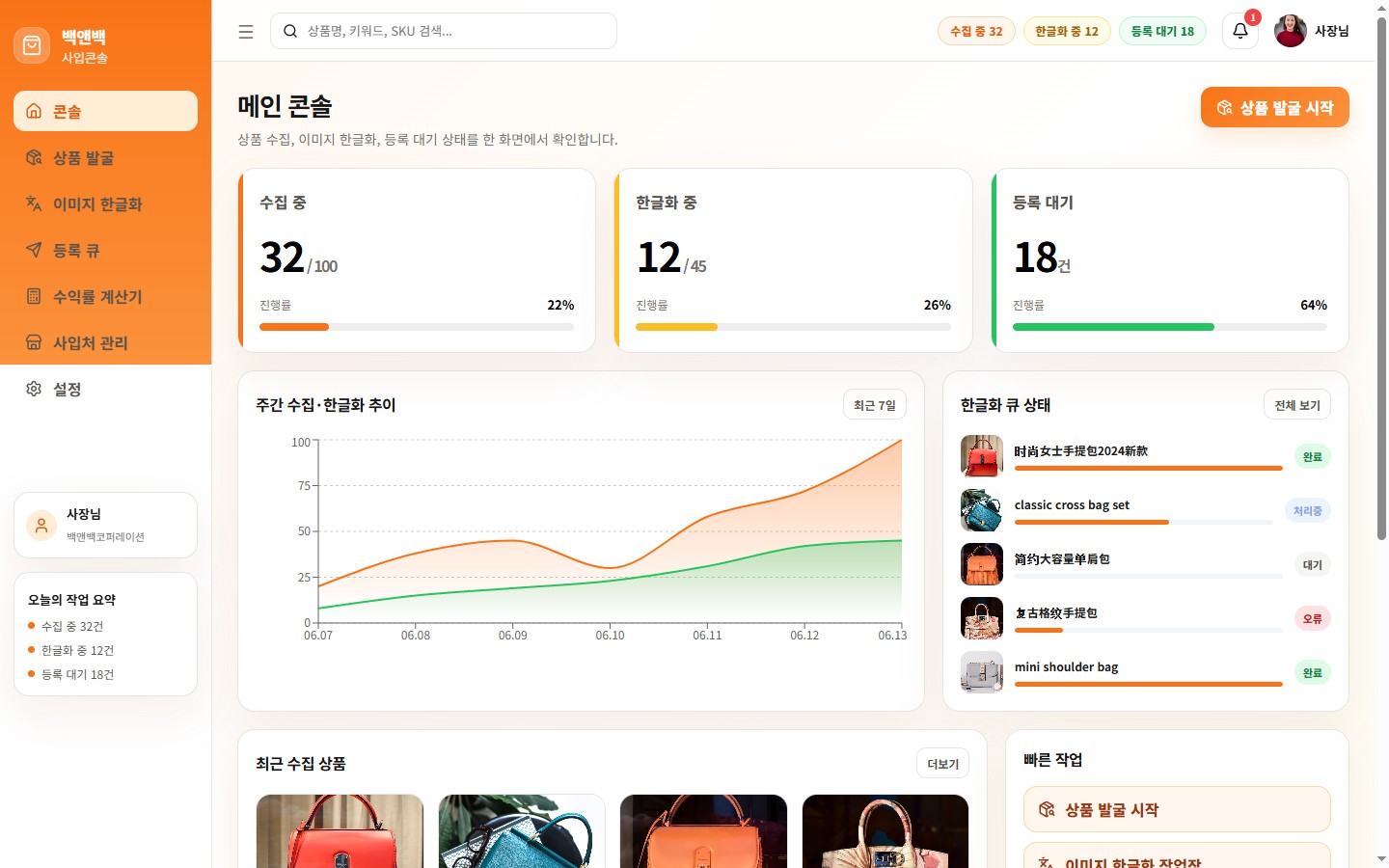Click the teal glitter bag product image
Image resolution: width=1389 pixels, height=868 pixels.
pos(522,831)
